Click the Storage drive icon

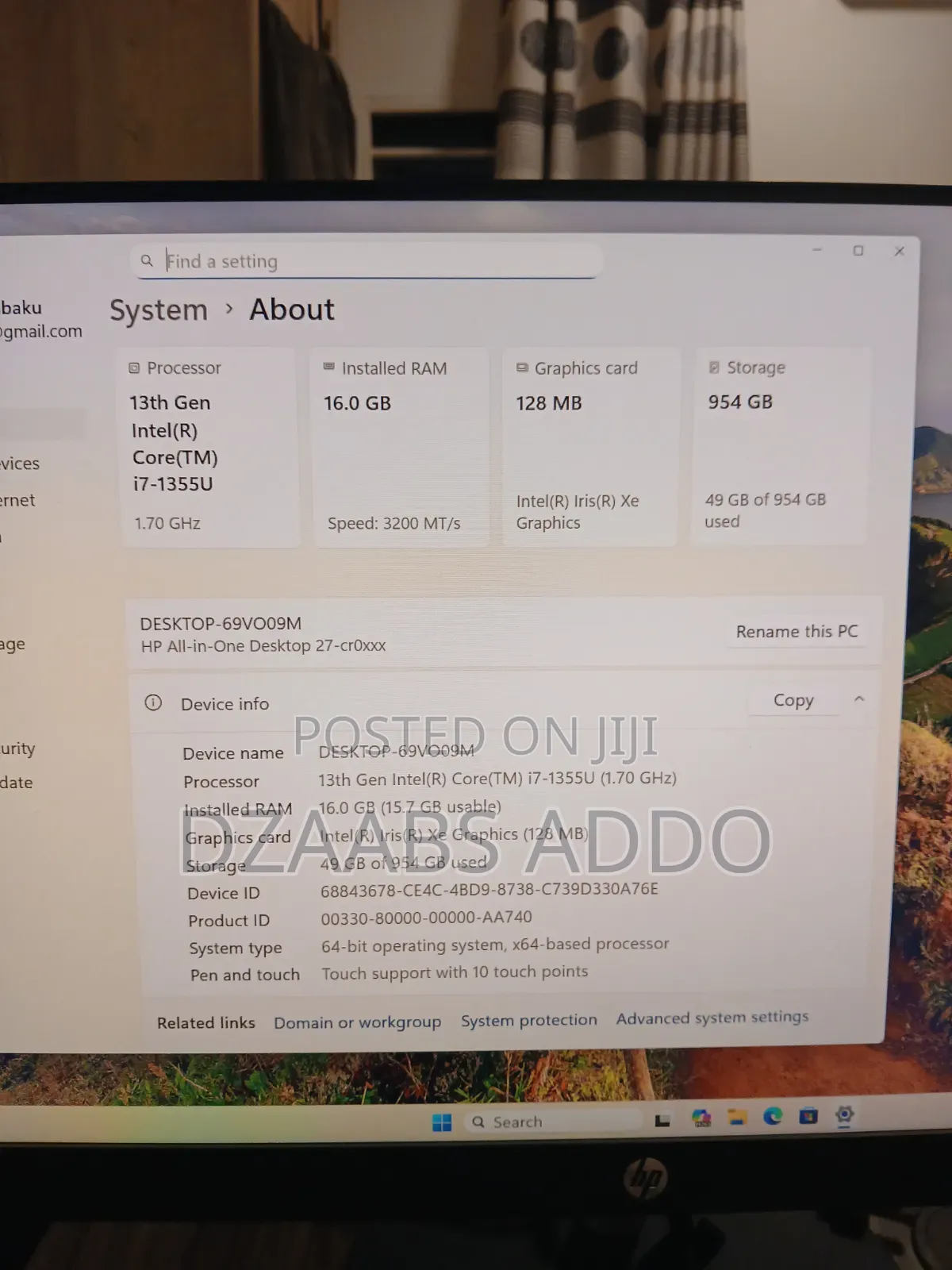click(x=714, y=367)
